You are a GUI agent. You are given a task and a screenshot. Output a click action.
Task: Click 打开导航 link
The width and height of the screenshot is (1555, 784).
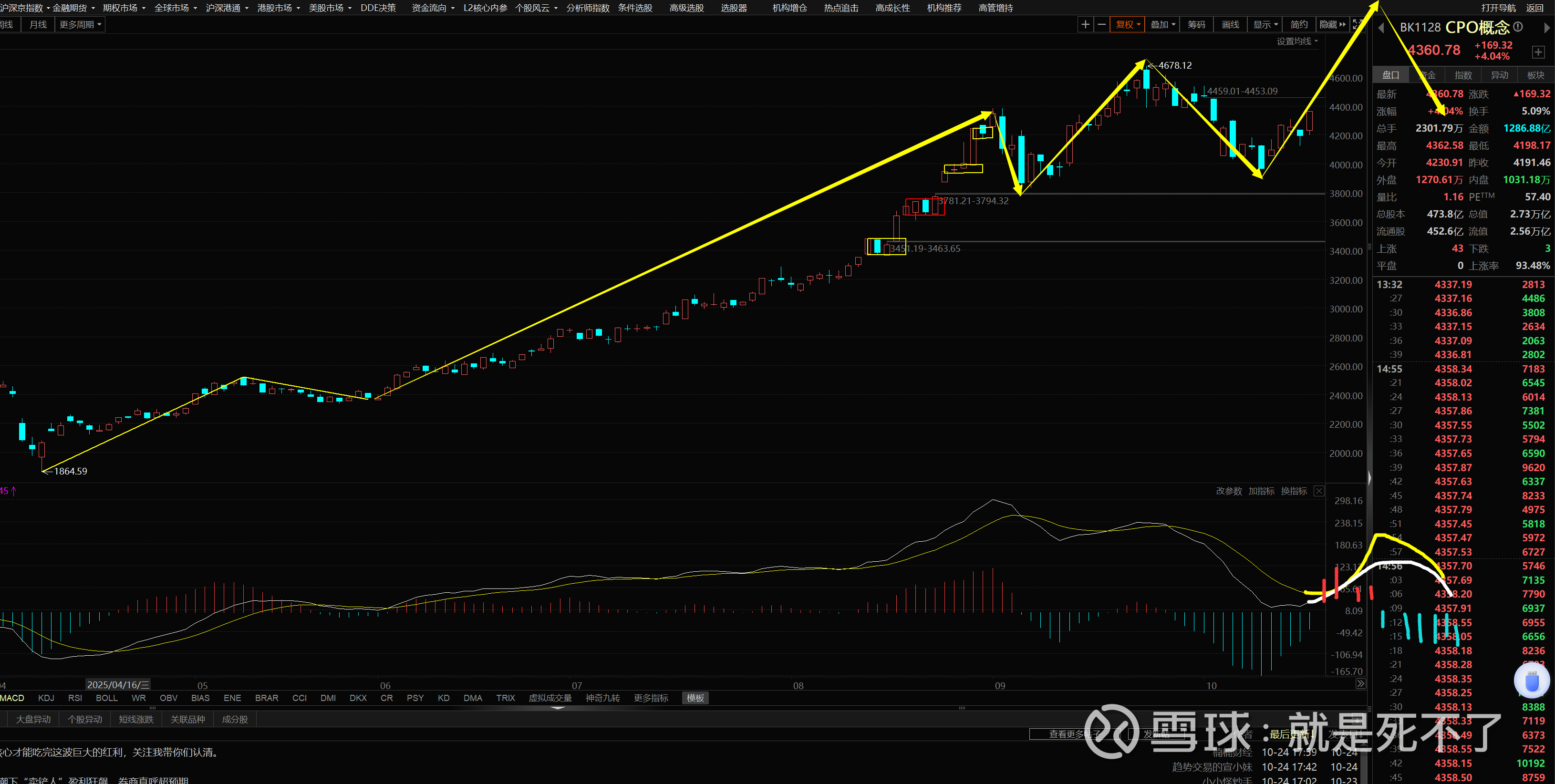[1498, 8]
